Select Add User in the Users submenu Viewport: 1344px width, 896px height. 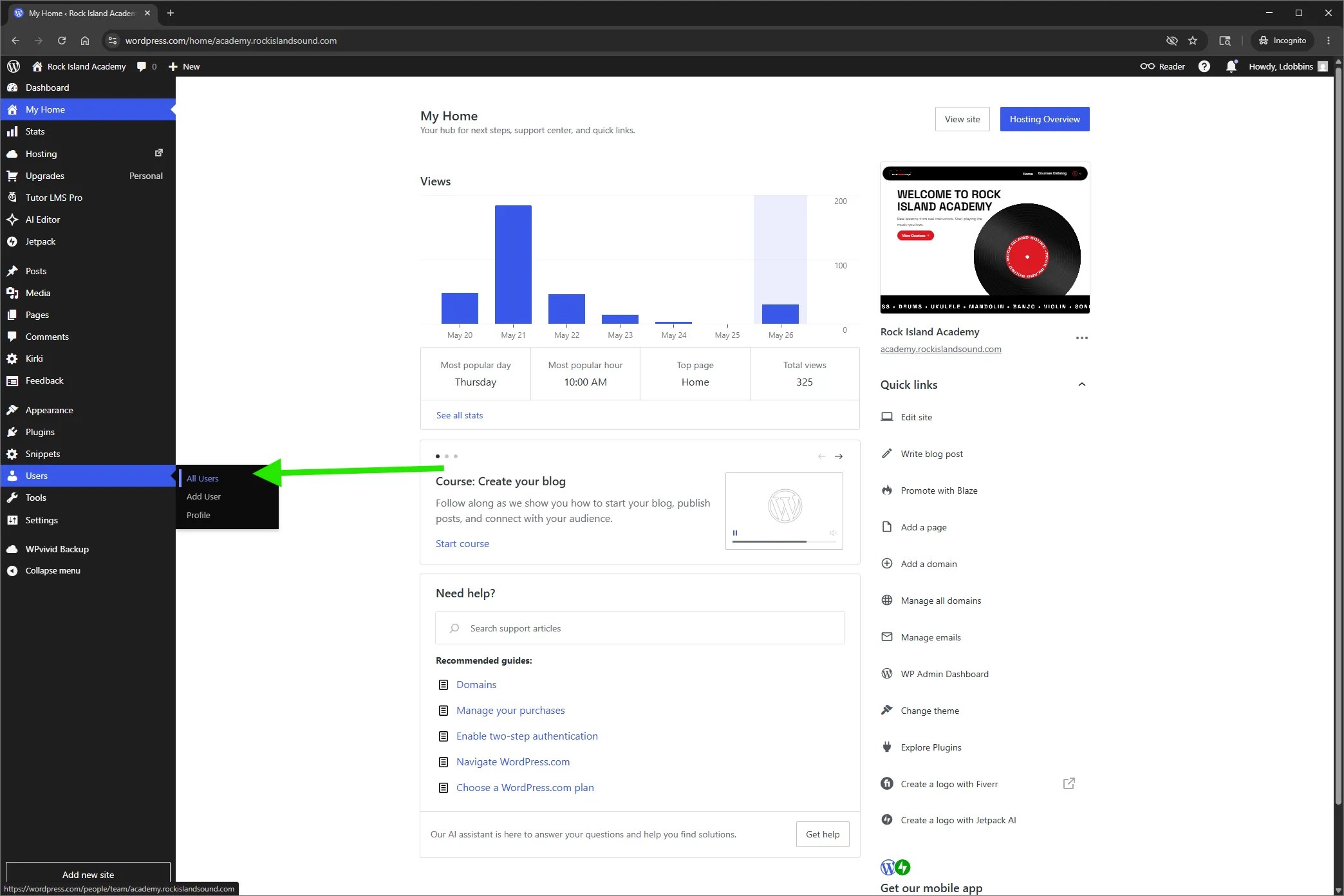(x=203, y=496)
